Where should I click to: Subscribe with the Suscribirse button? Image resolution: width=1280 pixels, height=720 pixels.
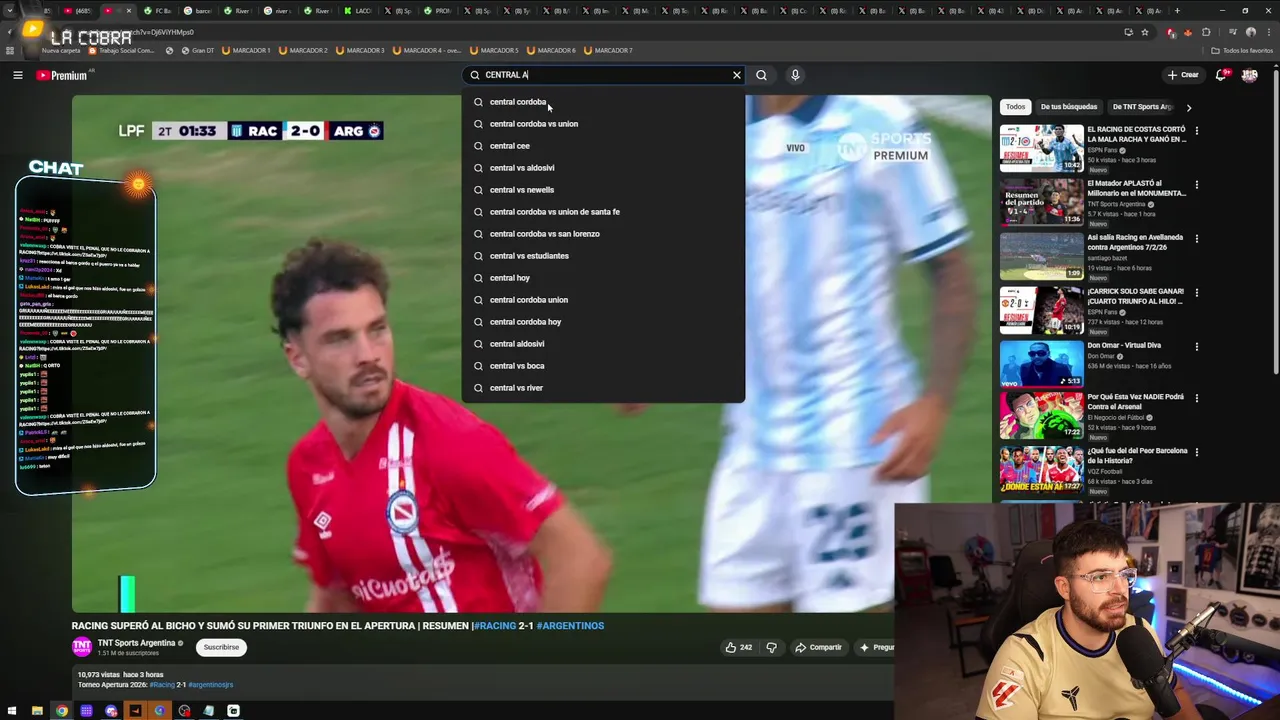pos(221,647)
